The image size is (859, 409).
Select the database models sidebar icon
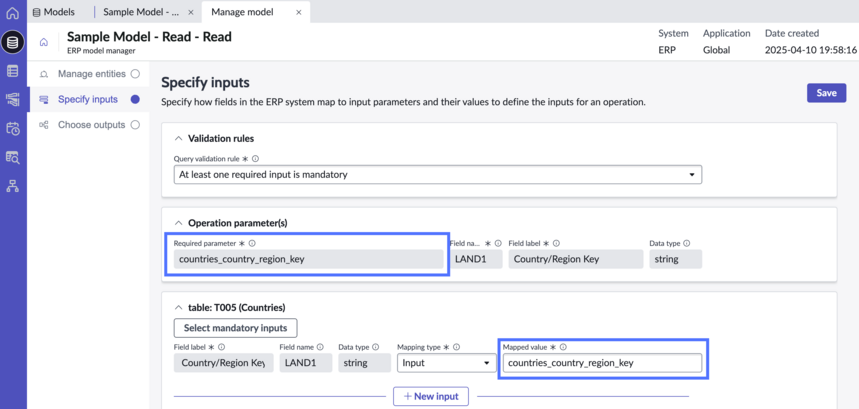click(12, 42)
